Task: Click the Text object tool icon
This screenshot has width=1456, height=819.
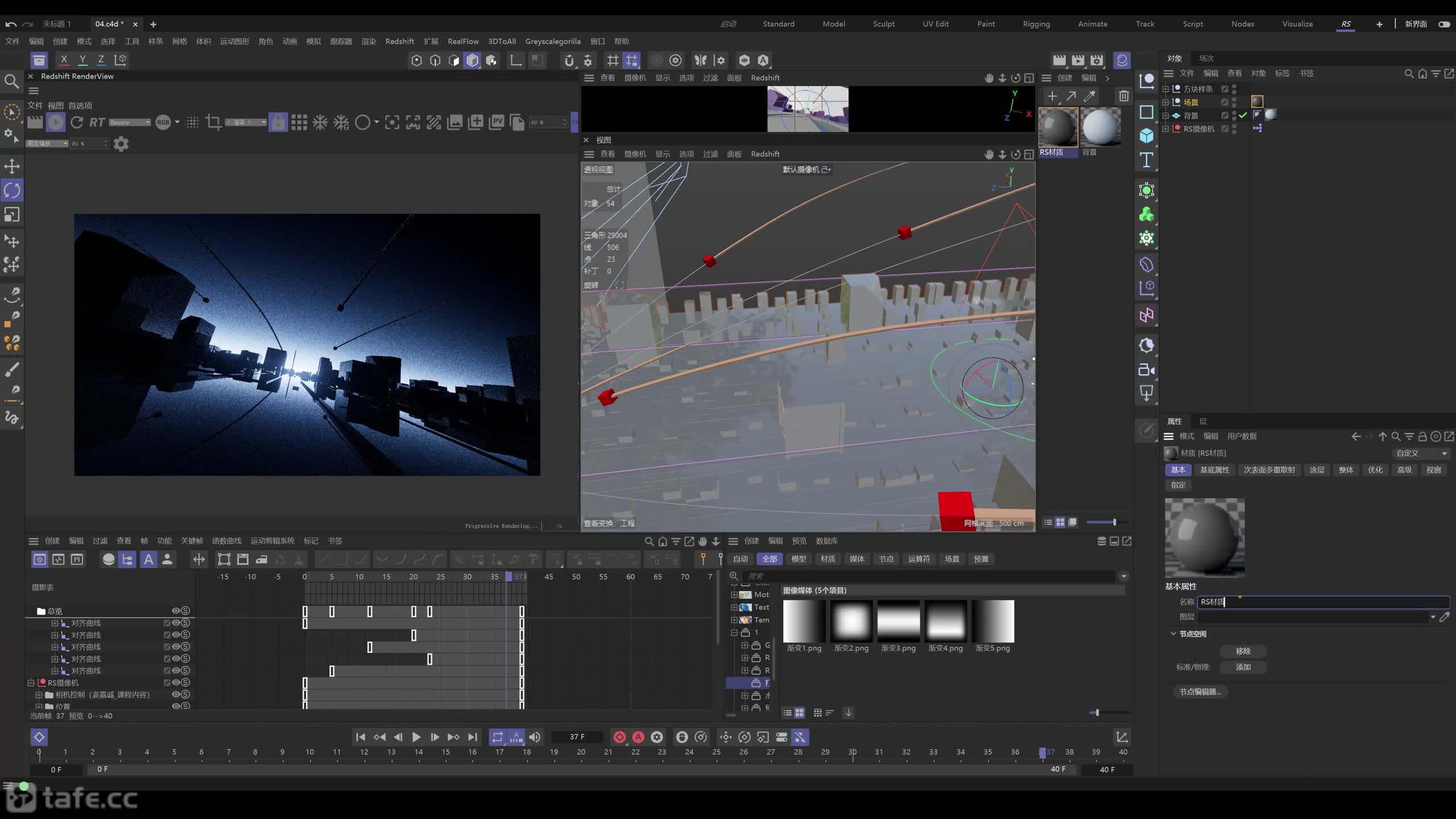Action: click(x=1146, y=160)
